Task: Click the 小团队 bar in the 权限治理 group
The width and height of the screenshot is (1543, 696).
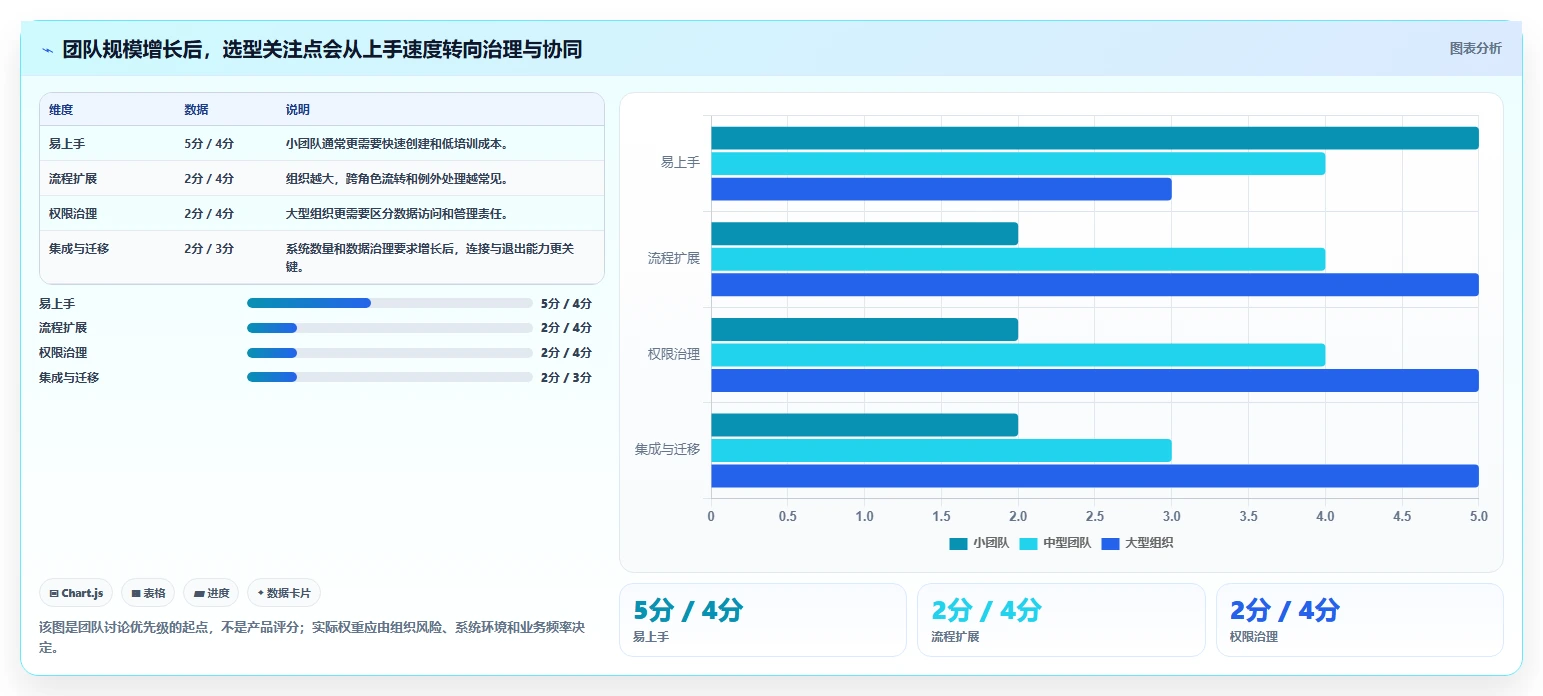Action: pyautogui.click(x=864, y=329)
